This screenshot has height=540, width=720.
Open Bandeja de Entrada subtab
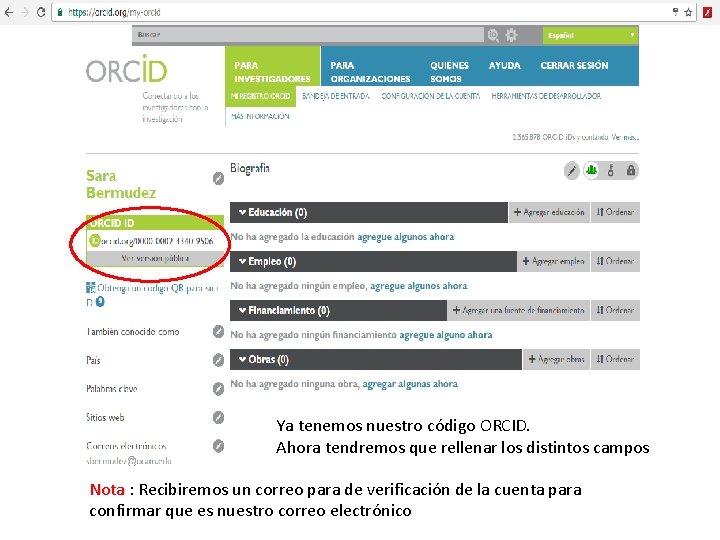(336, 96)
